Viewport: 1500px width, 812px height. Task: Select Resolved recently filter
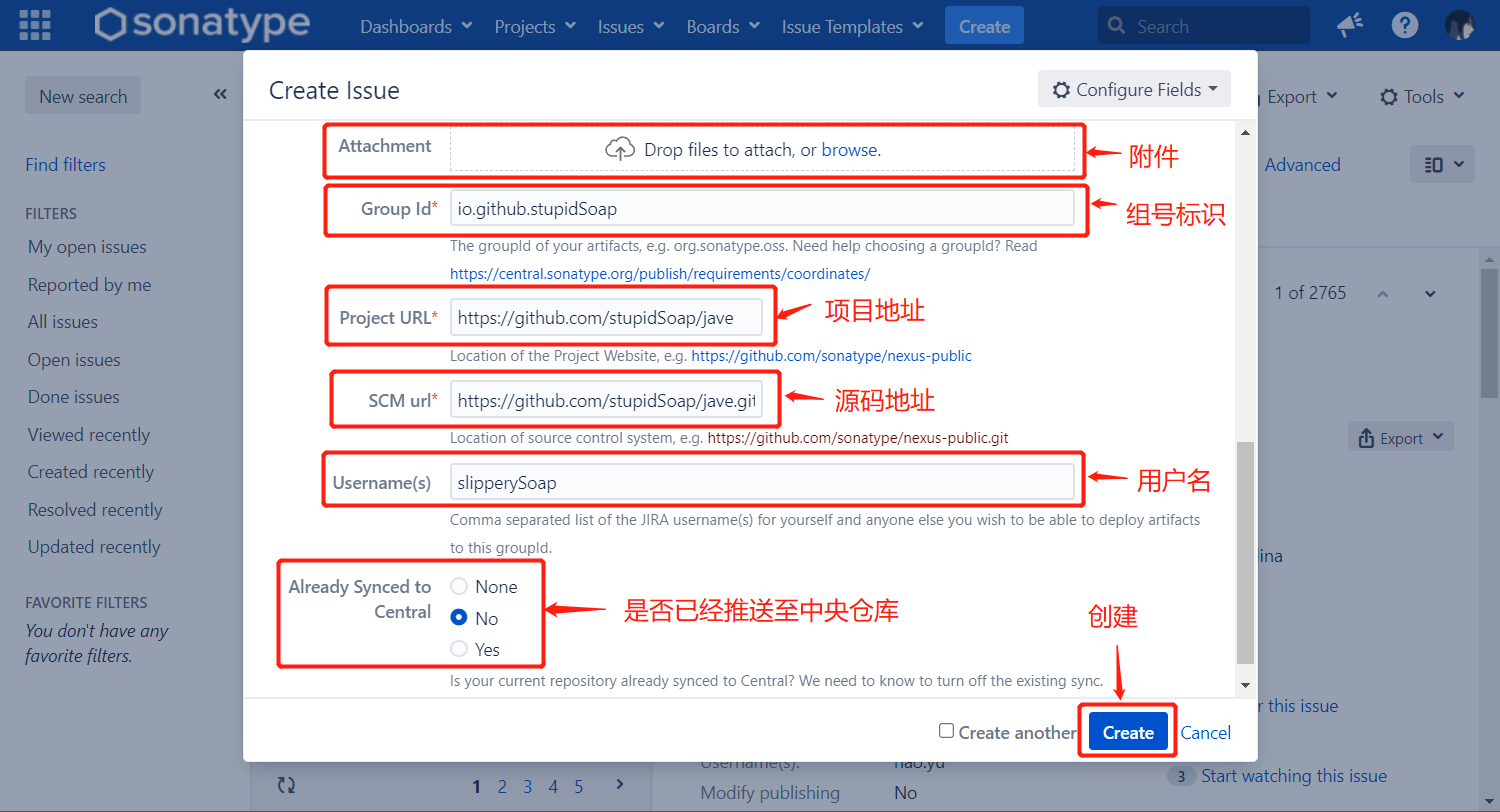click(x=94, y=510)
